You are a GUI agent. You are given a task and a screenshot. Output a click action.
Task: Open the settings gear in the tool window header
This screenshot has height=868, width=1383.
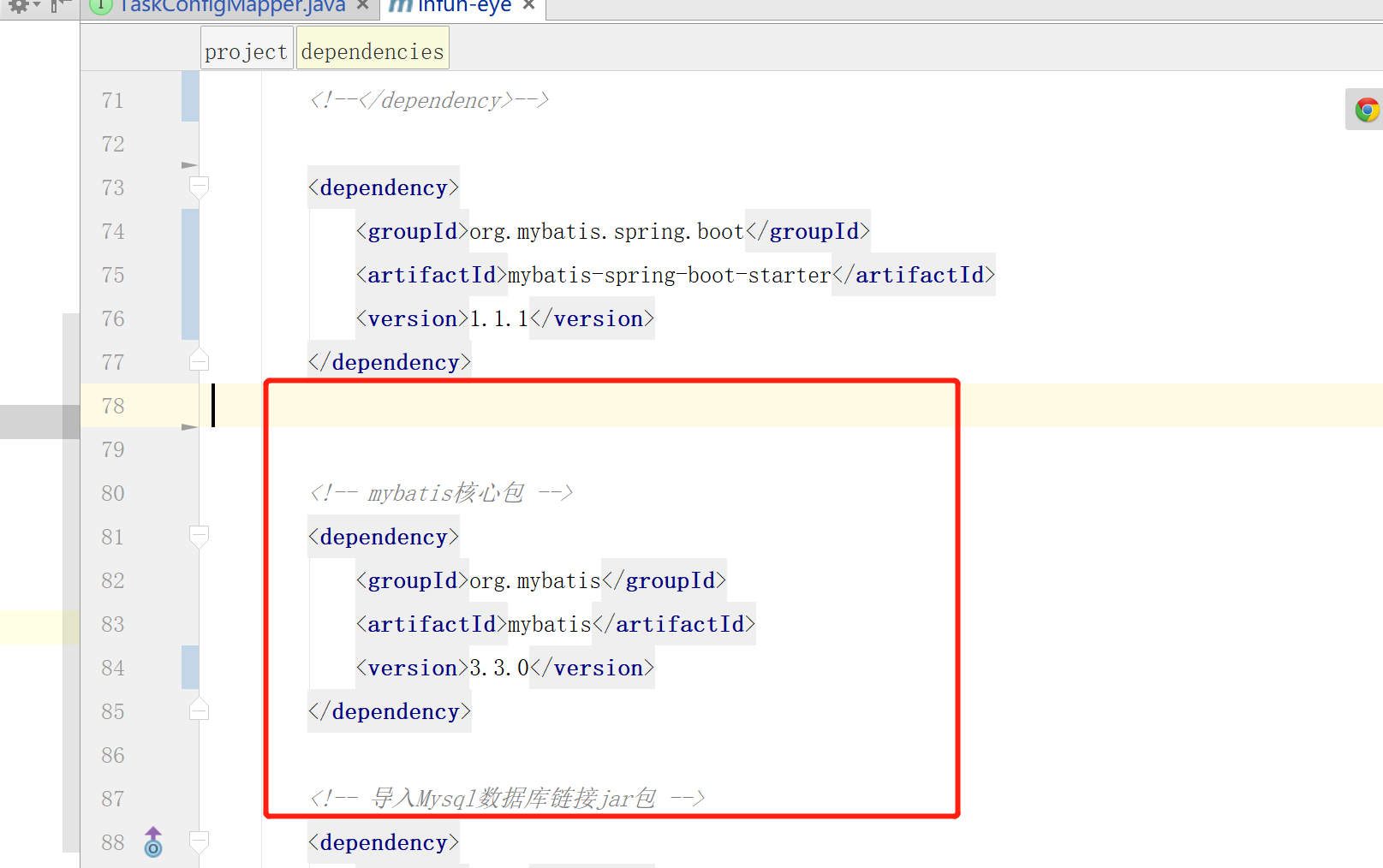[19, 6]
